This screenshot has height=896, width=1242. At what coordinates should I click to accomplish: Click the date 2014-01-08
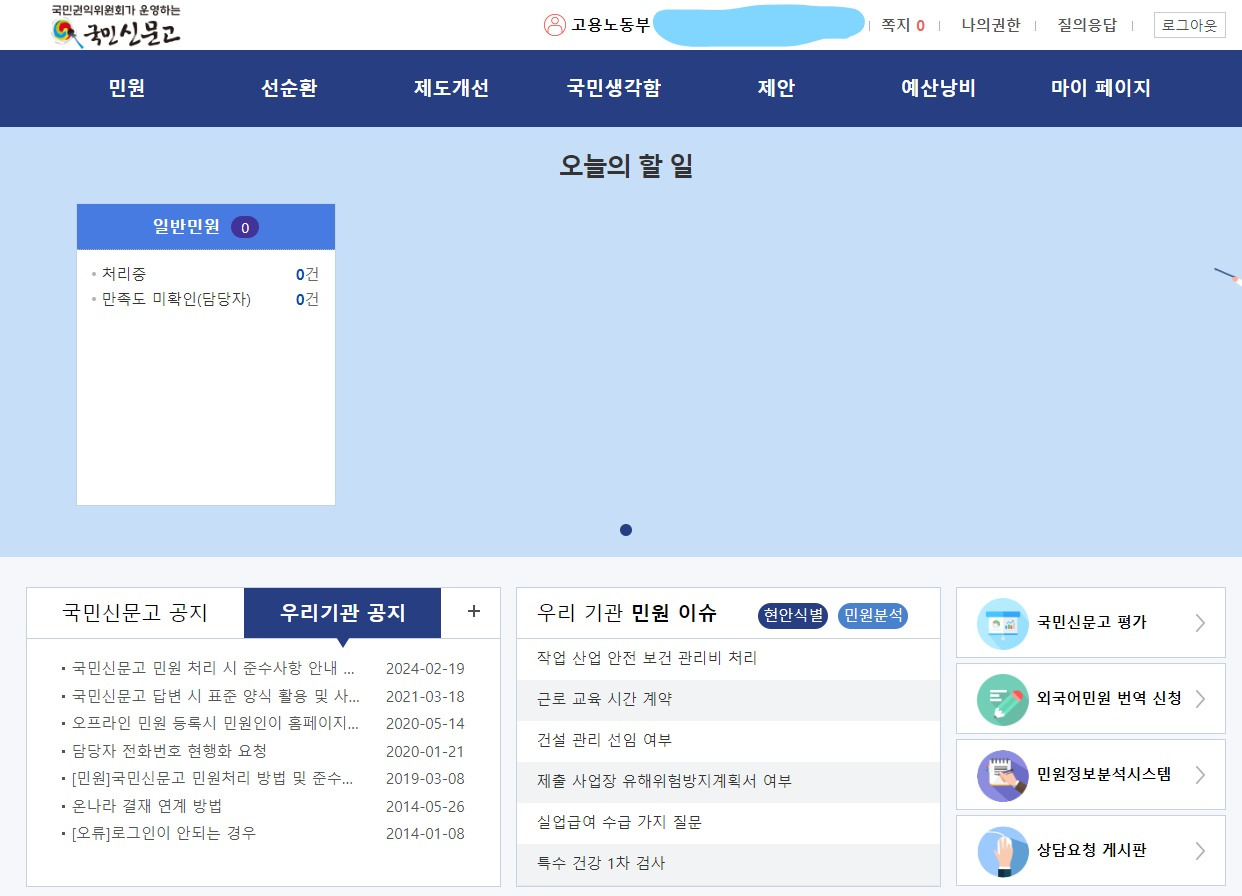[x=425, y=833]
